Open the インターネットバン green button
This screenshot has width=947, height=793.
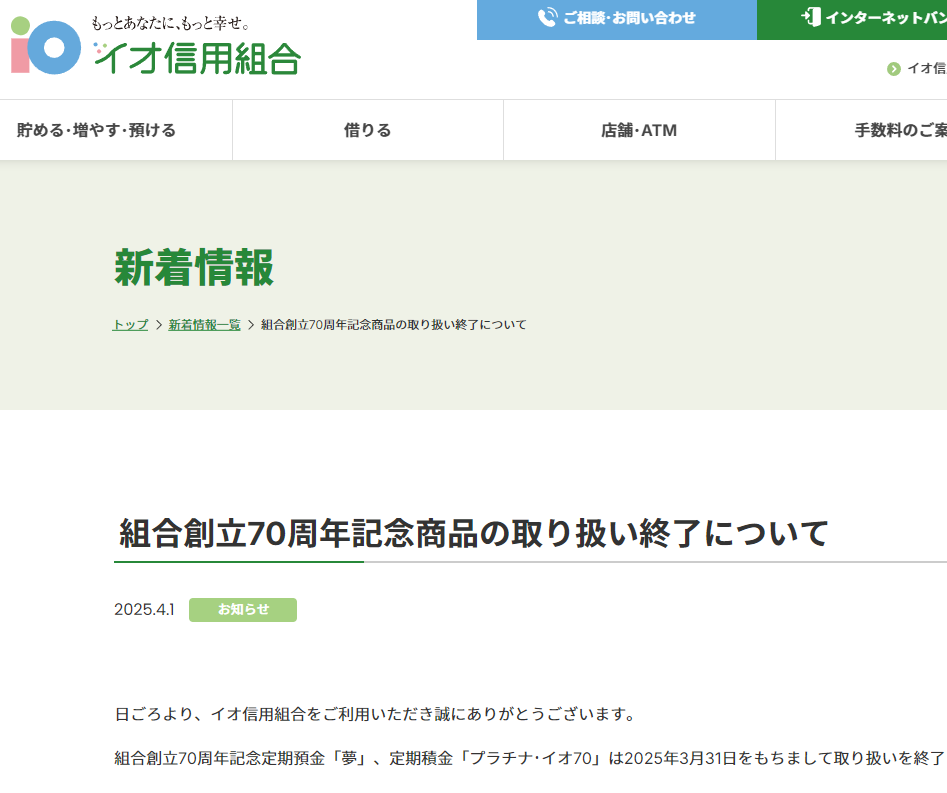click(x=852, y=20)
